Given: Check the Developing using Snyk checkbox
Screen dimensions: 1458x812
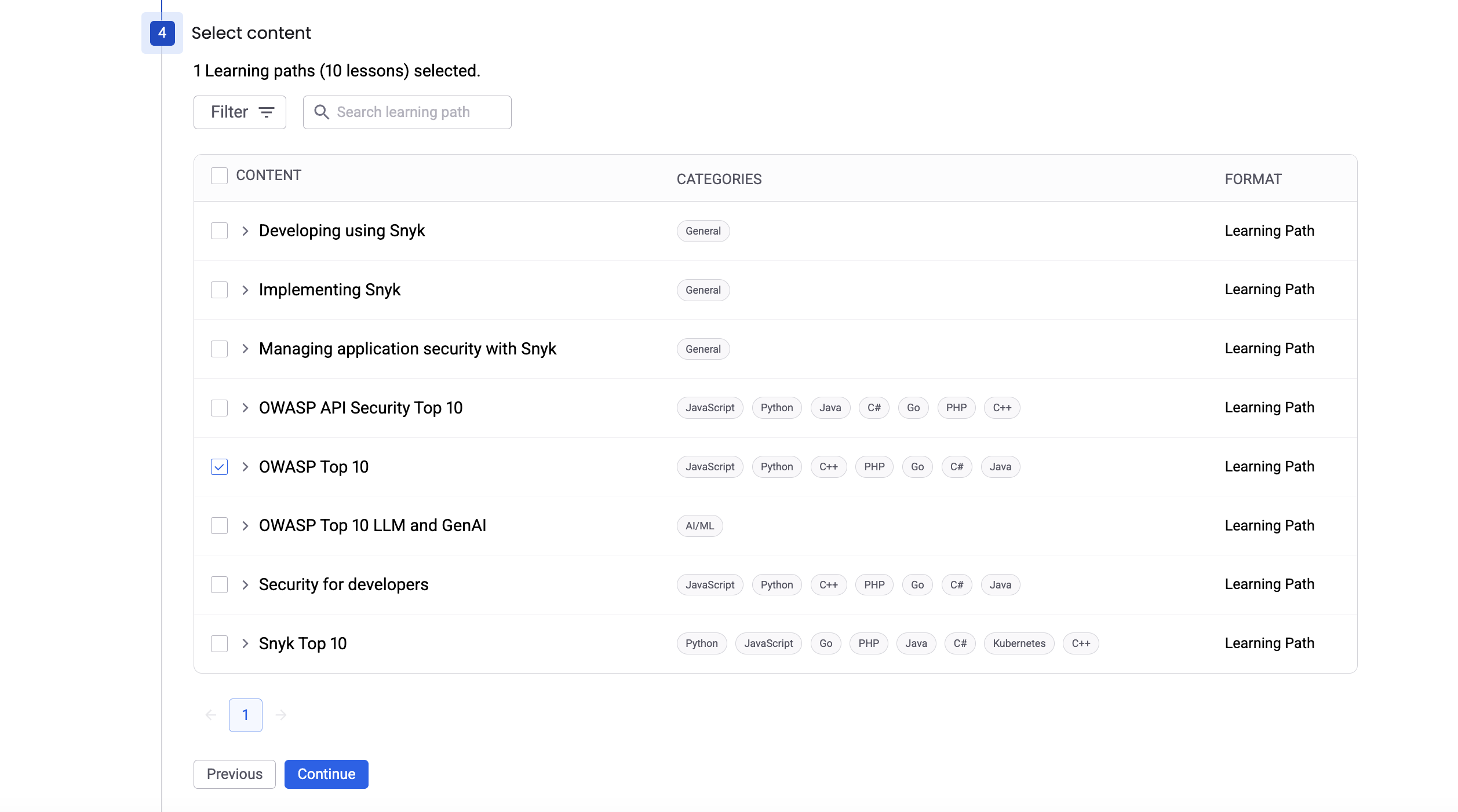Looking at the screenshot, I should (x=219, y=231).
